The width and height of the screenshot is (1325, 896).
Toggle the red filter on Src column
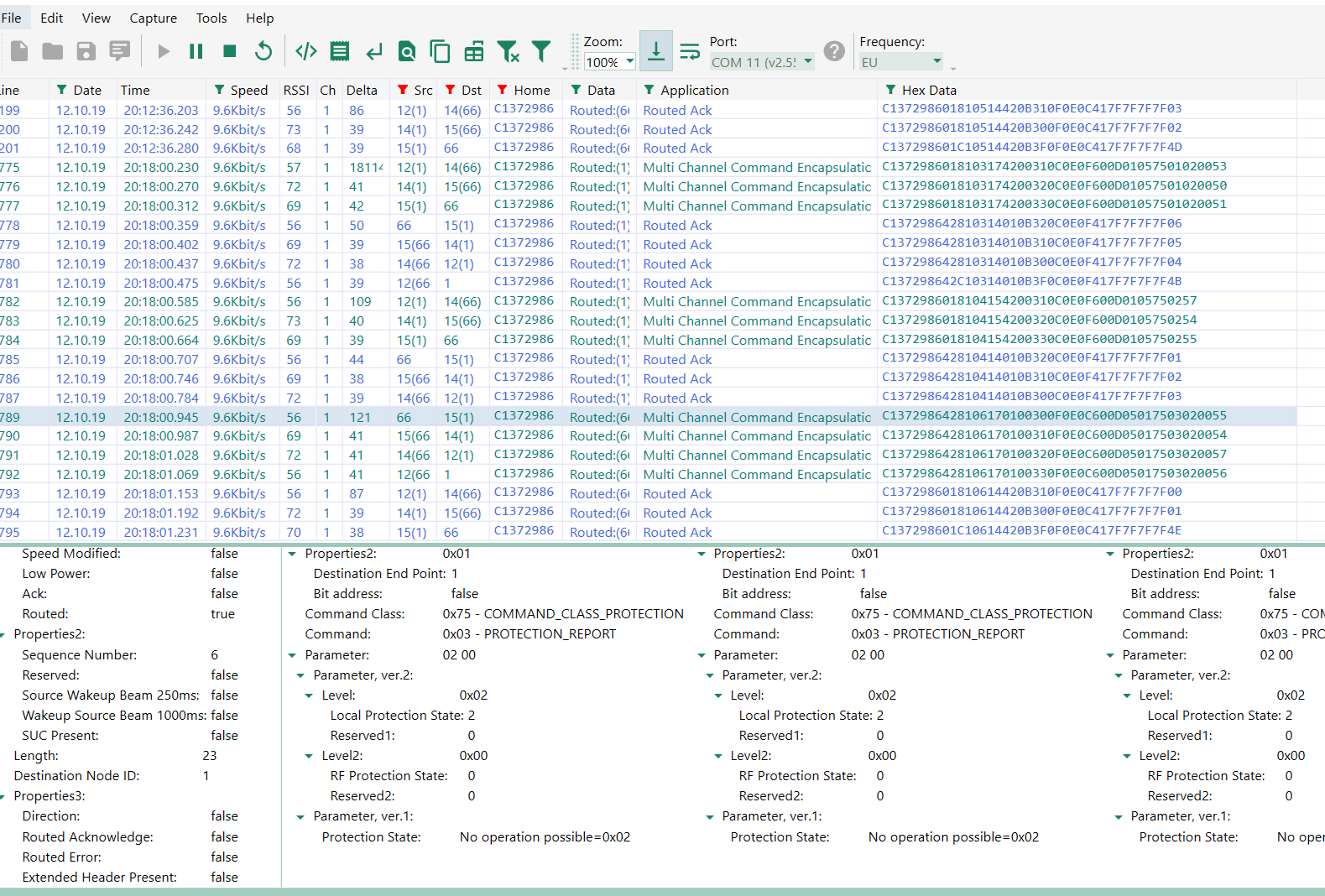coord(404,90)
